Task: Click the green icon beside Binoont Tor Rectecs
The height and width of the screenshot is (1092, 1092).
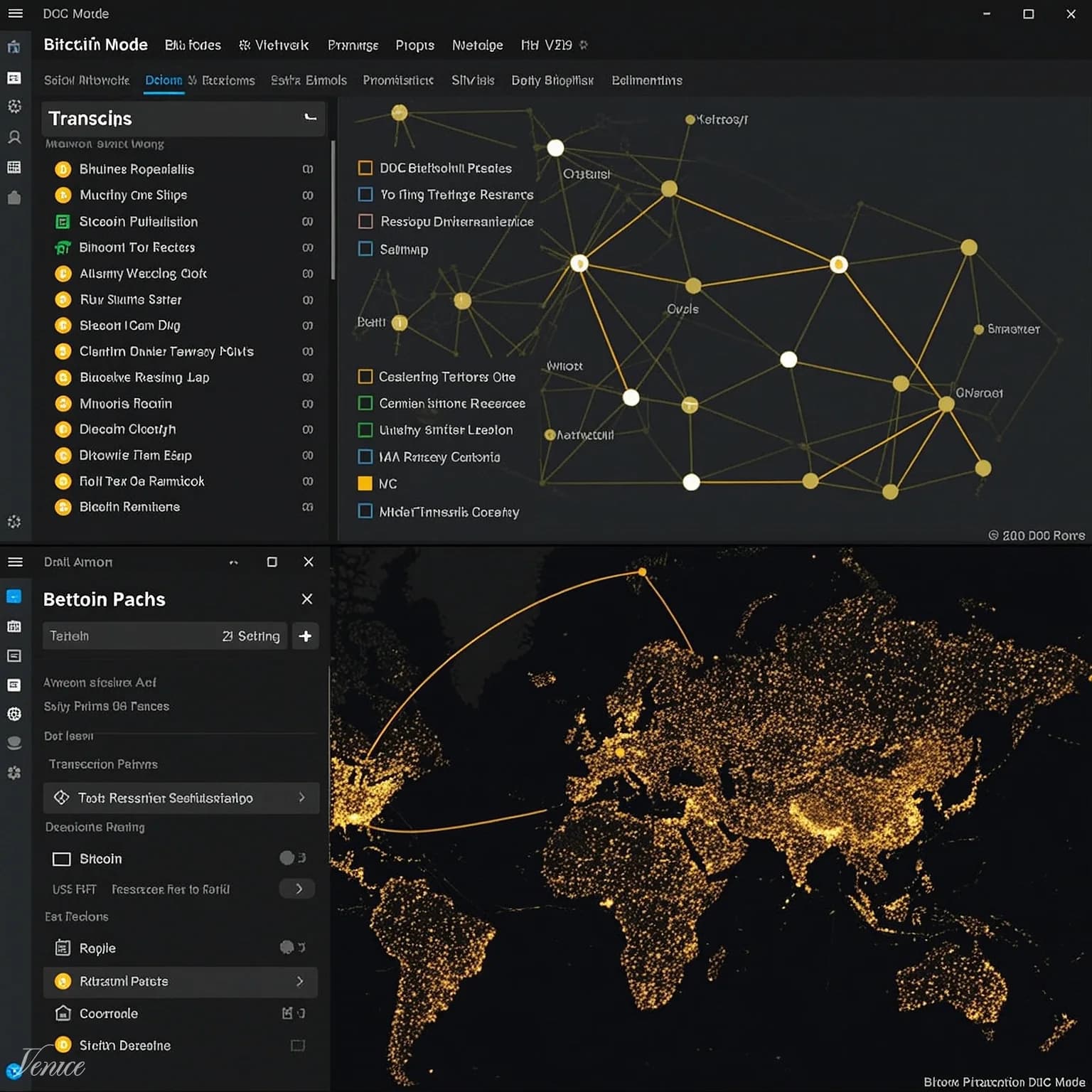Action: pyautogui.click(x=63, y=247)
